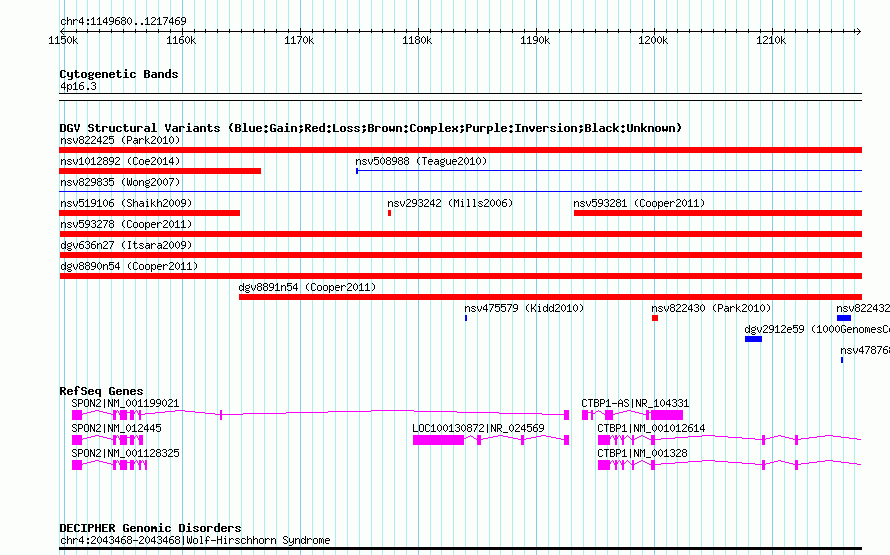Click the 1210k ruler tick label
This screenshot has height=555, width=890.
771,40
